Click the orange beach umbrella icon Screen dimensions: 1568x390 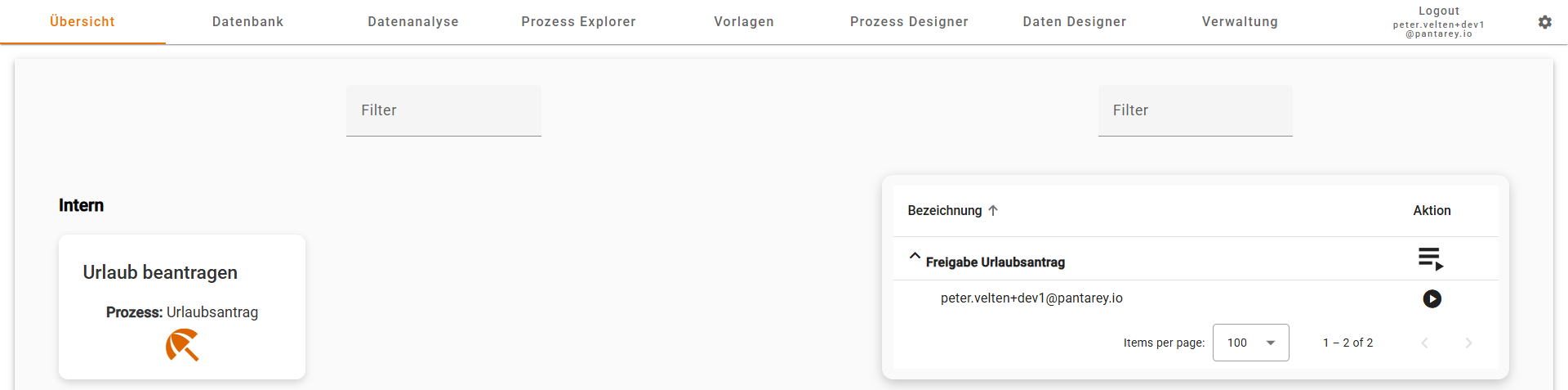182,345
